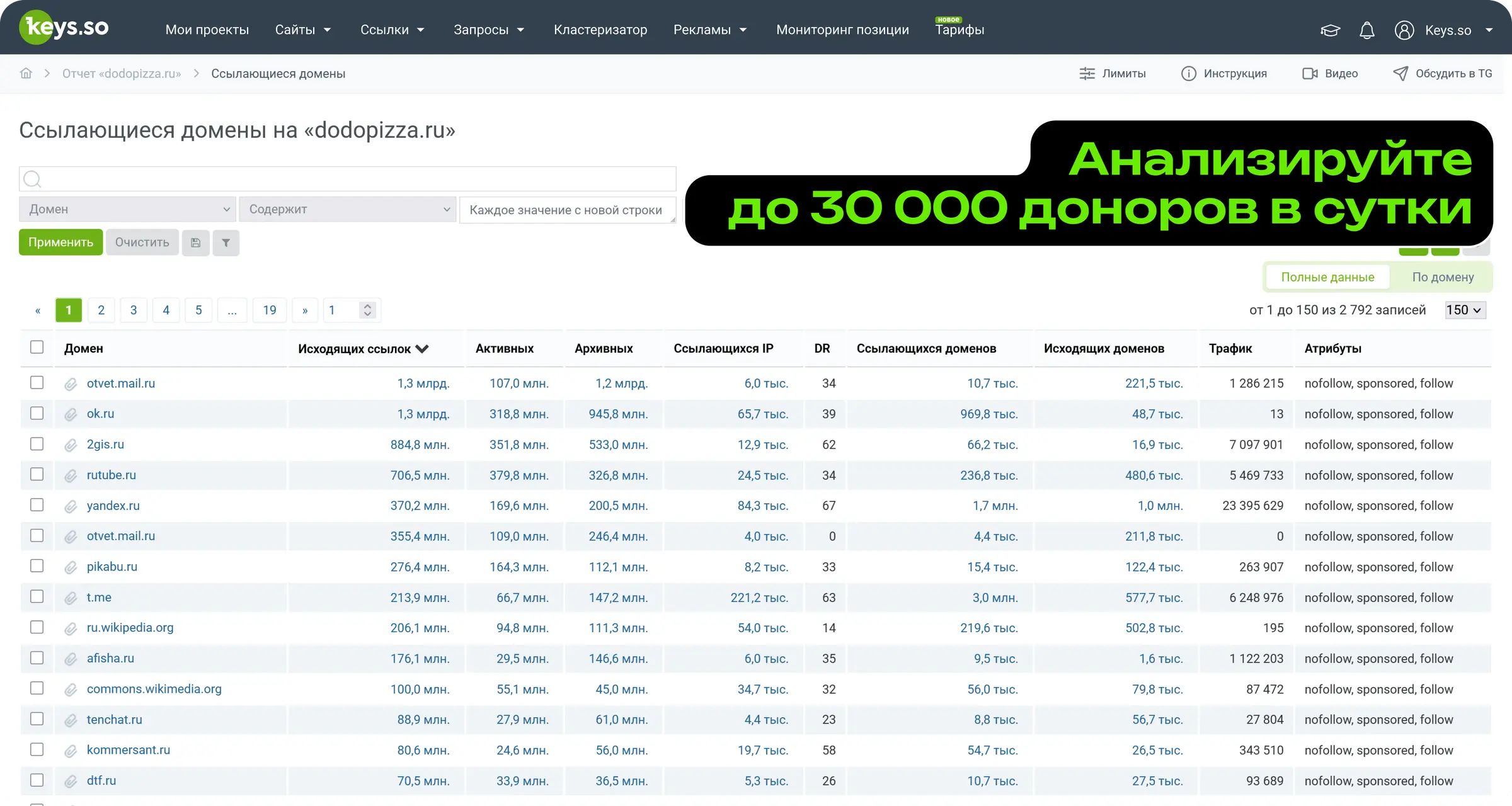Click the save filter disk icon
This screenshot has height=806, width=1512.
[196, 242]
